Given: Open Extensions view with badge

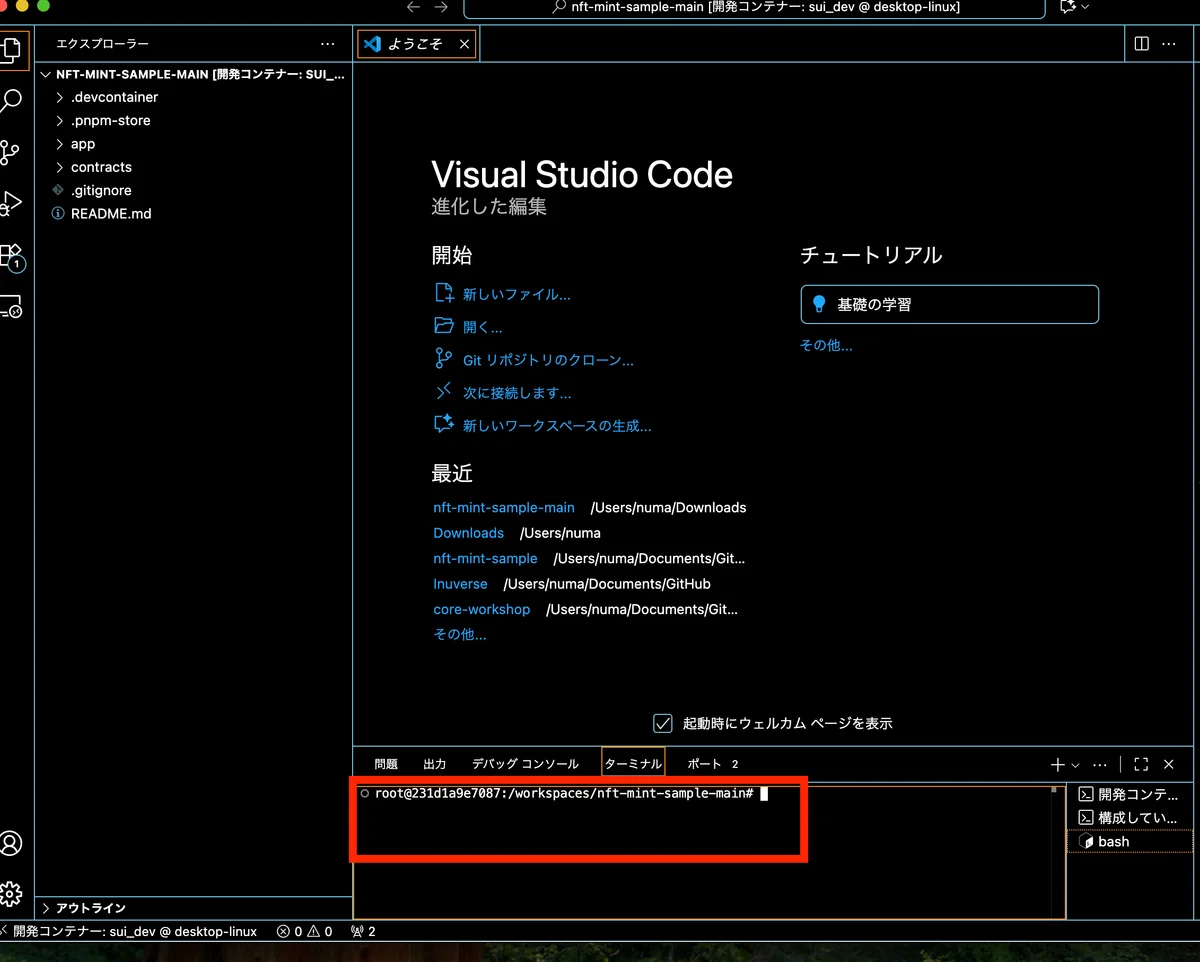Looking at the screenshot, I should [x=11, y=256].
